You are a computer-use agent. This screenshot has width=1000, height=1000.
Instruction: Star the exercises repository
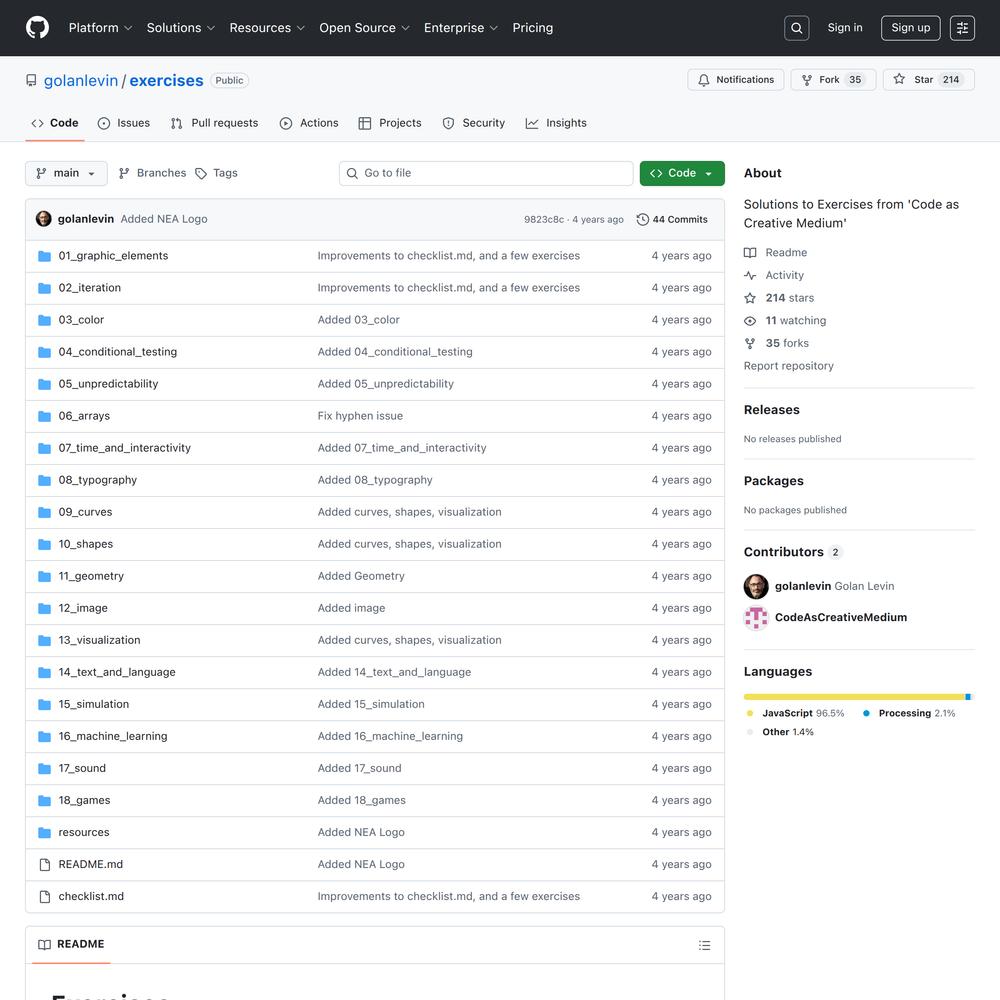(x=913, y=80)
